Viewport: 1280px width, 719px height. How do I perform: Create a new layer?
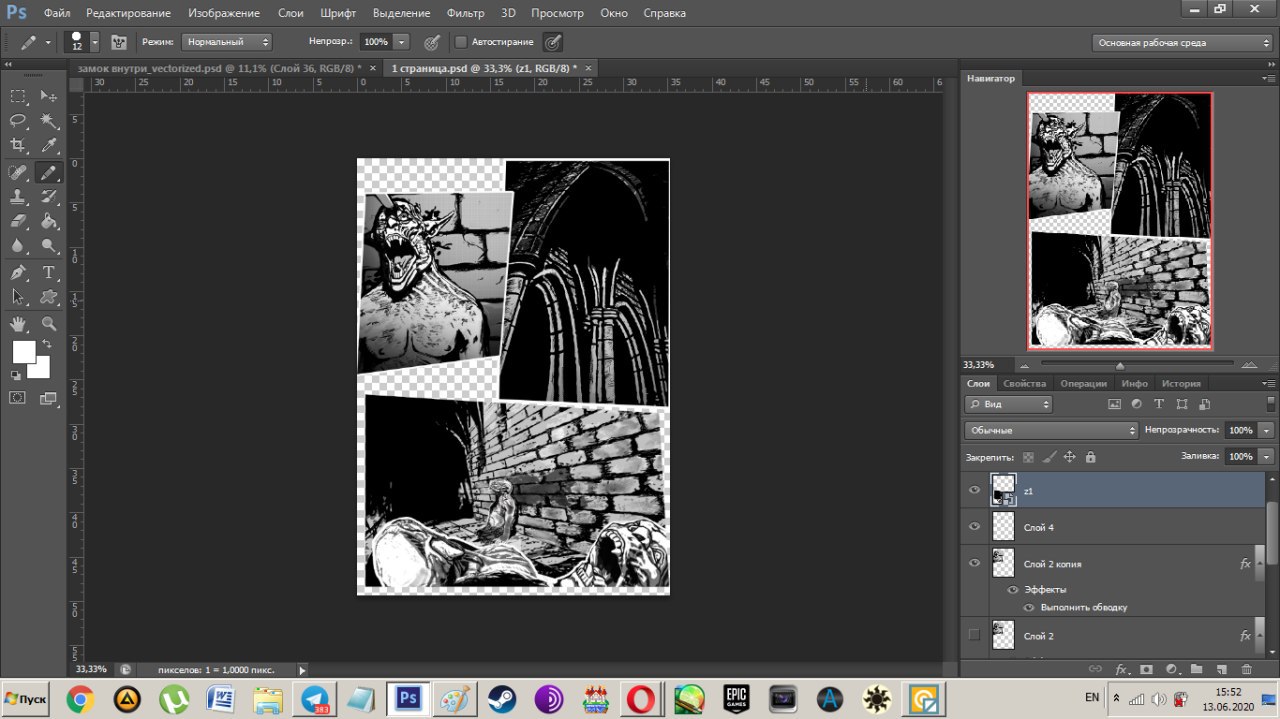1221,669
